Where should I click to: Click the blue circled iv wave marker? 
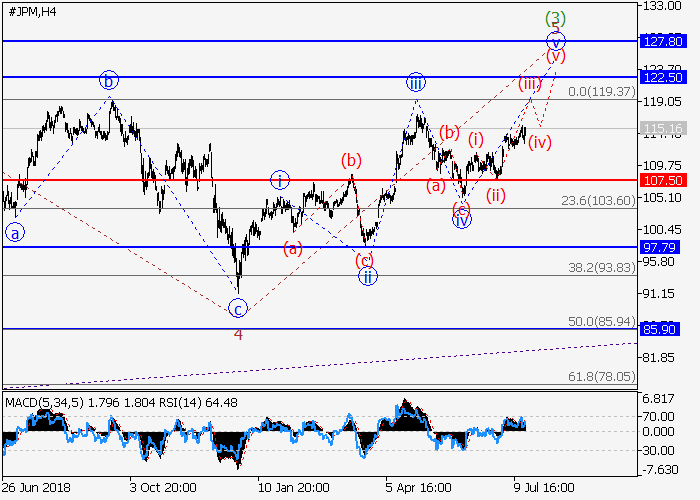[x=461, y=220]
